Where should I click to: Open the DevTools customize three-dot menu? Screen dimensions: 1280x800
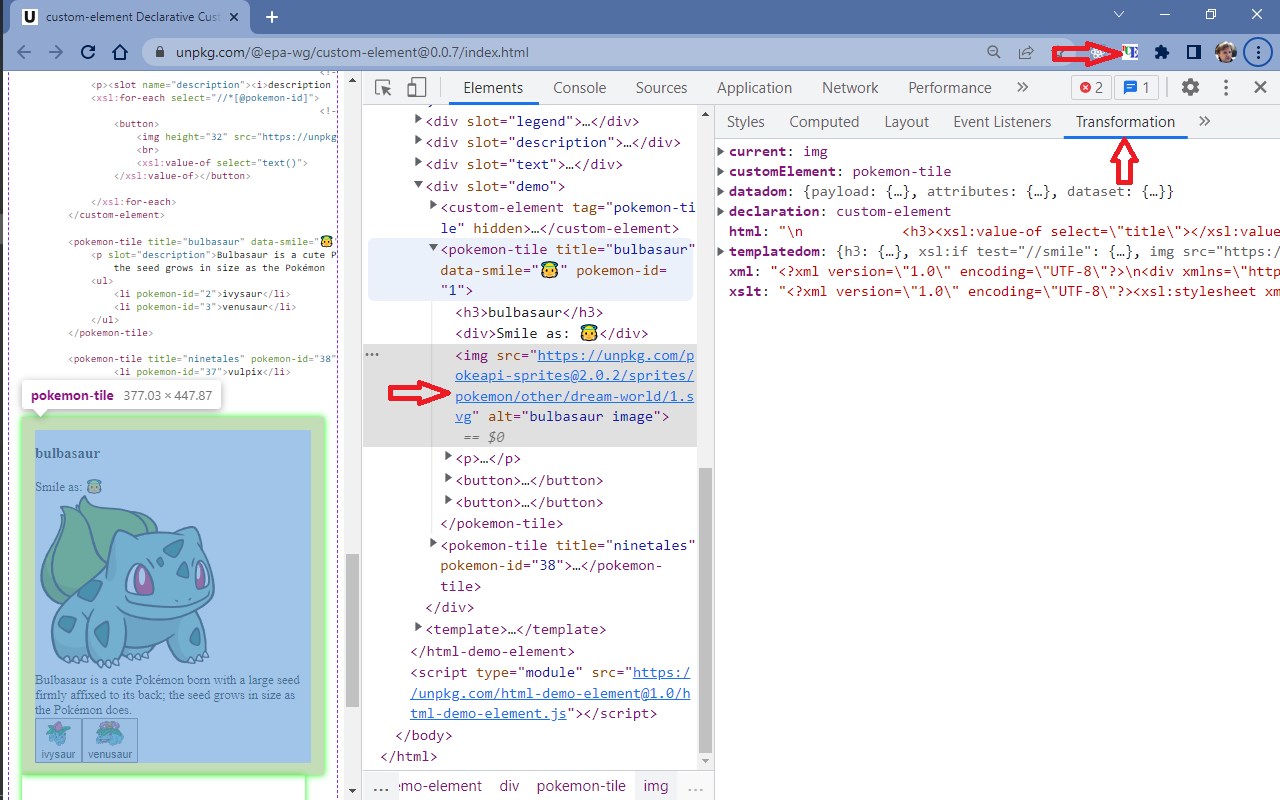1224,88
